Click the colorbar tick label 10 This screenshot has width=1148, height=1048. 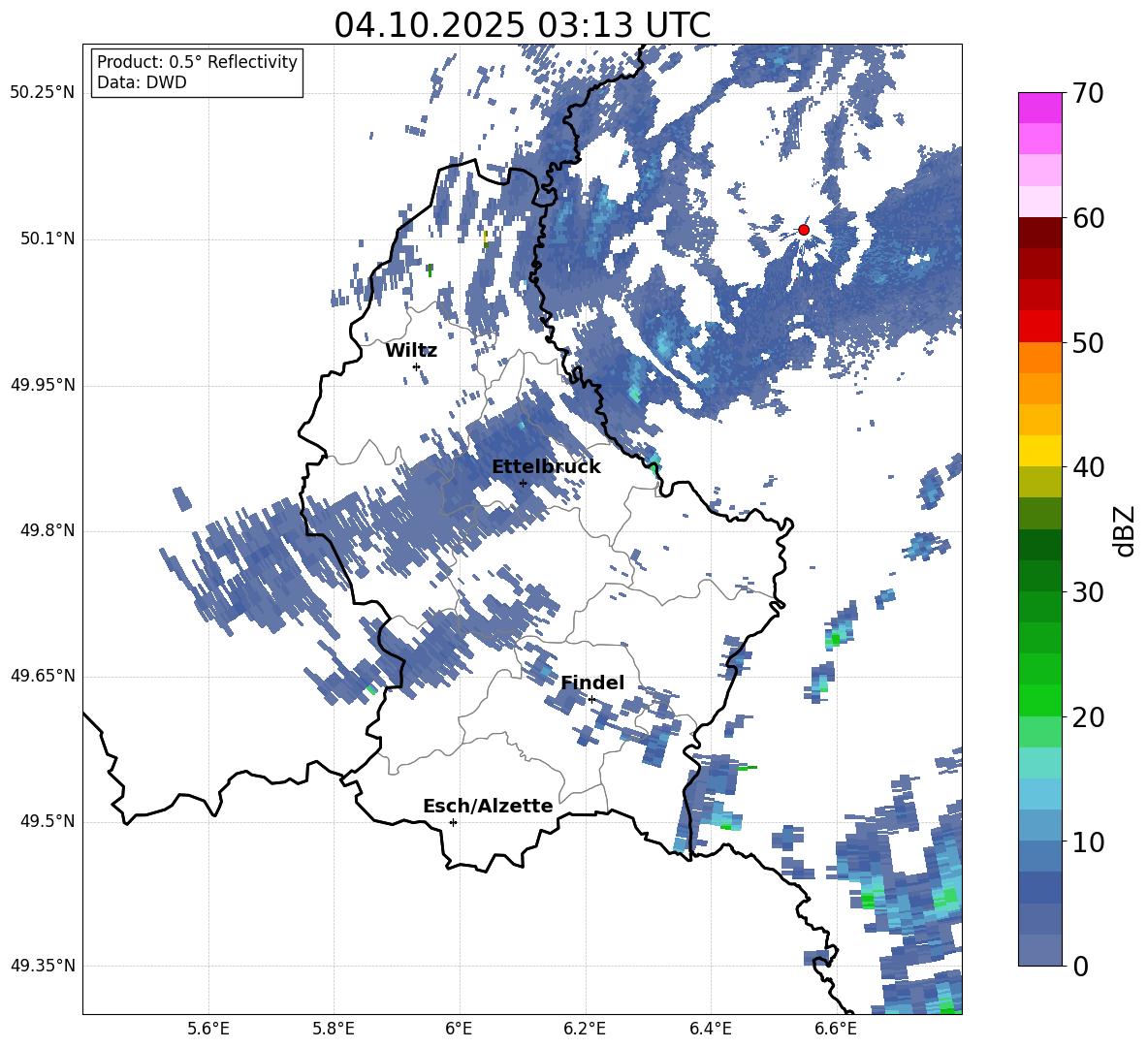(1089, 842)
